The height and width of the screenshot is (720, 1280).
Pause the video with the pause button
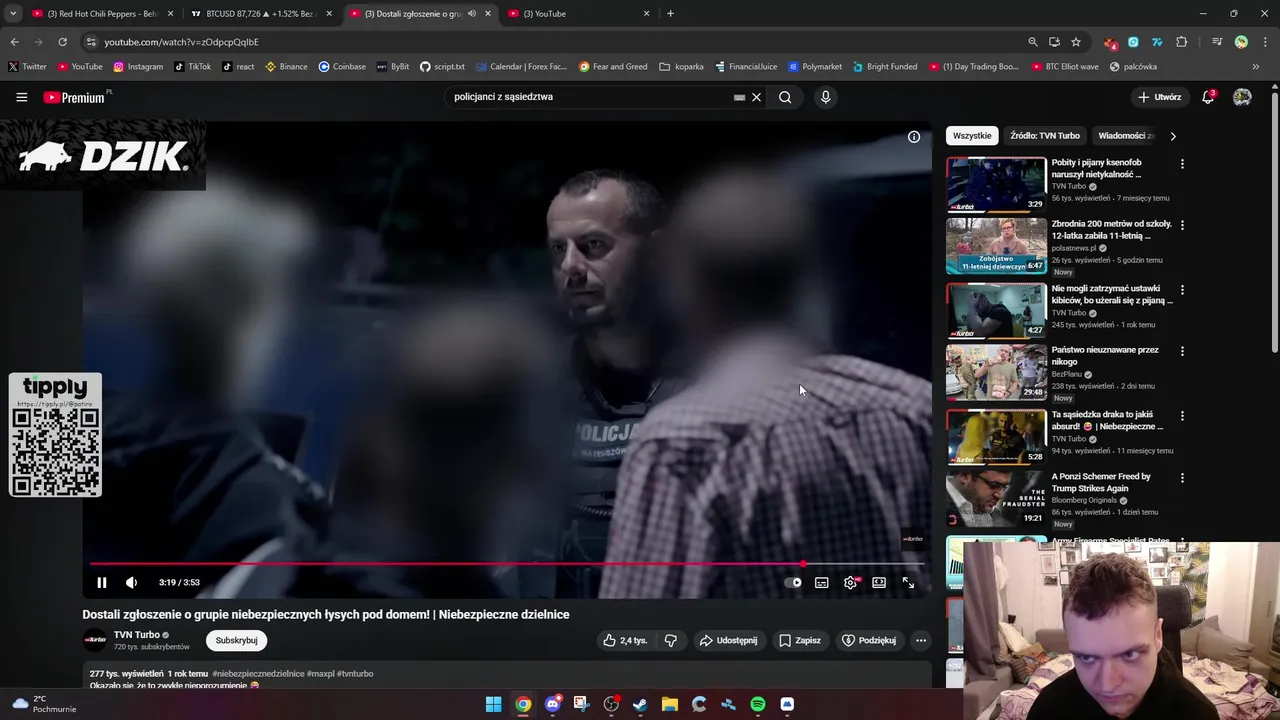pos(101,582)
